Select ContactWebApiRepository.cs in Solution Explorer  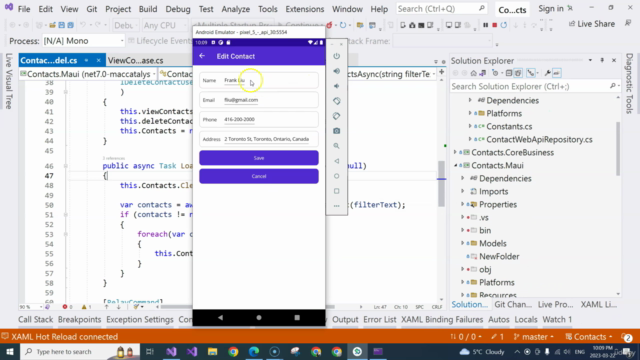click(x=539, y=139)
